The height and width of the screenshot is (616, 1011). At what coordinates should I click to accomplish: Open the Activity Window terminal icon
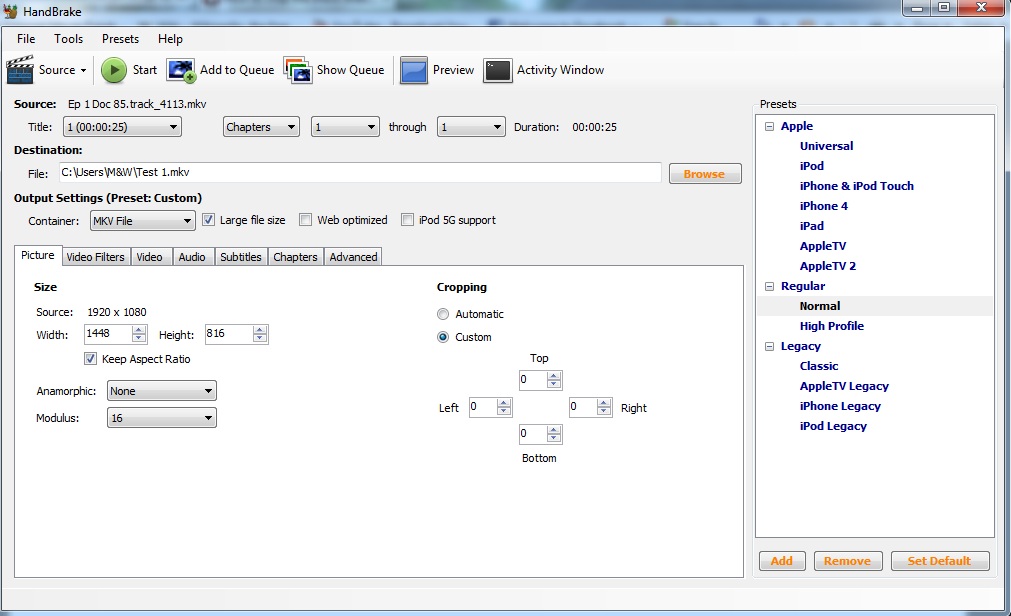click(498, 70)
